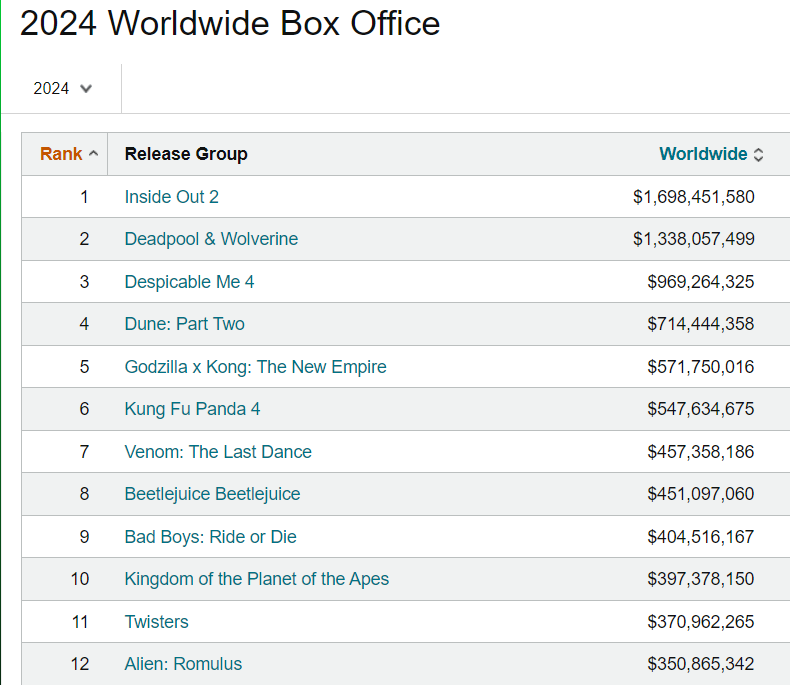The width and height of the screenshot is (790, 685).
Task: Open the Kung Fu Panda 4 link
Action: [192, 409]
